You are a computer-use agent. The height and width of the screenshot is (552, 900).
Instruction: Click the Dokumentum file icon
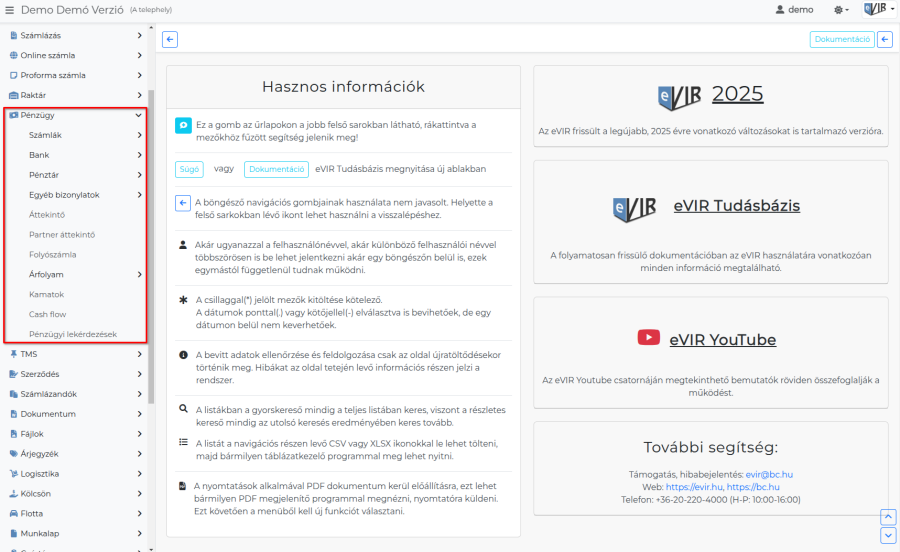pyautogui.click(x=13, y=414)
